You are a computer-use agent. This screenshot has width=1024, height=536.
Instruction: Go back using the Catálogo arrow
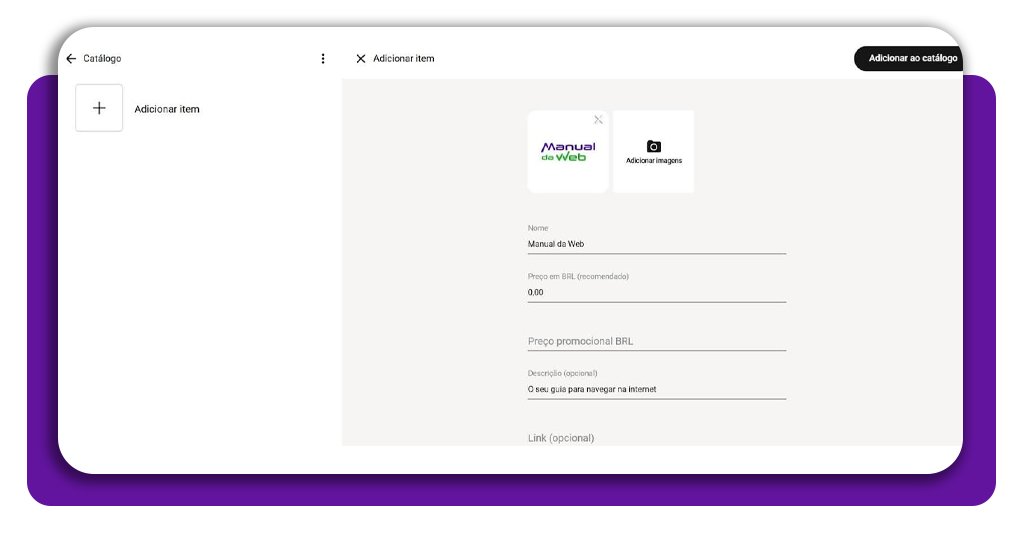[71, 59]
